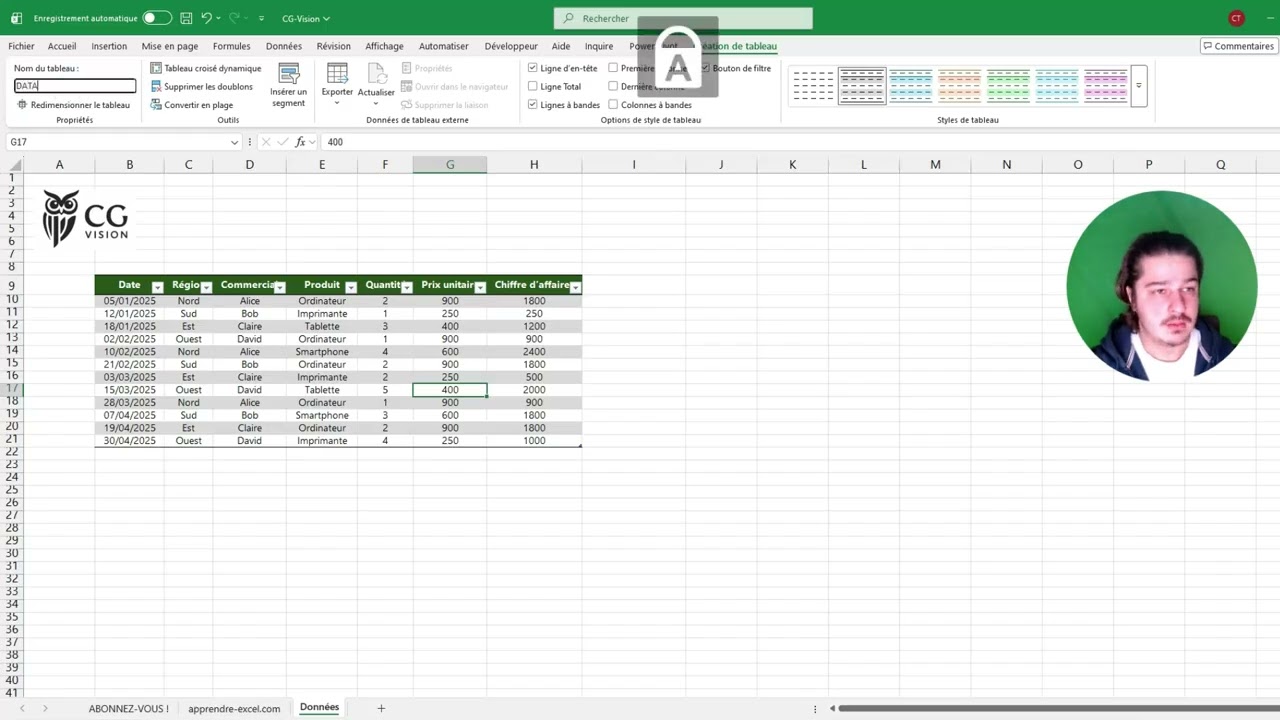Click the Undo arrow icon

(x=206, y=18)
